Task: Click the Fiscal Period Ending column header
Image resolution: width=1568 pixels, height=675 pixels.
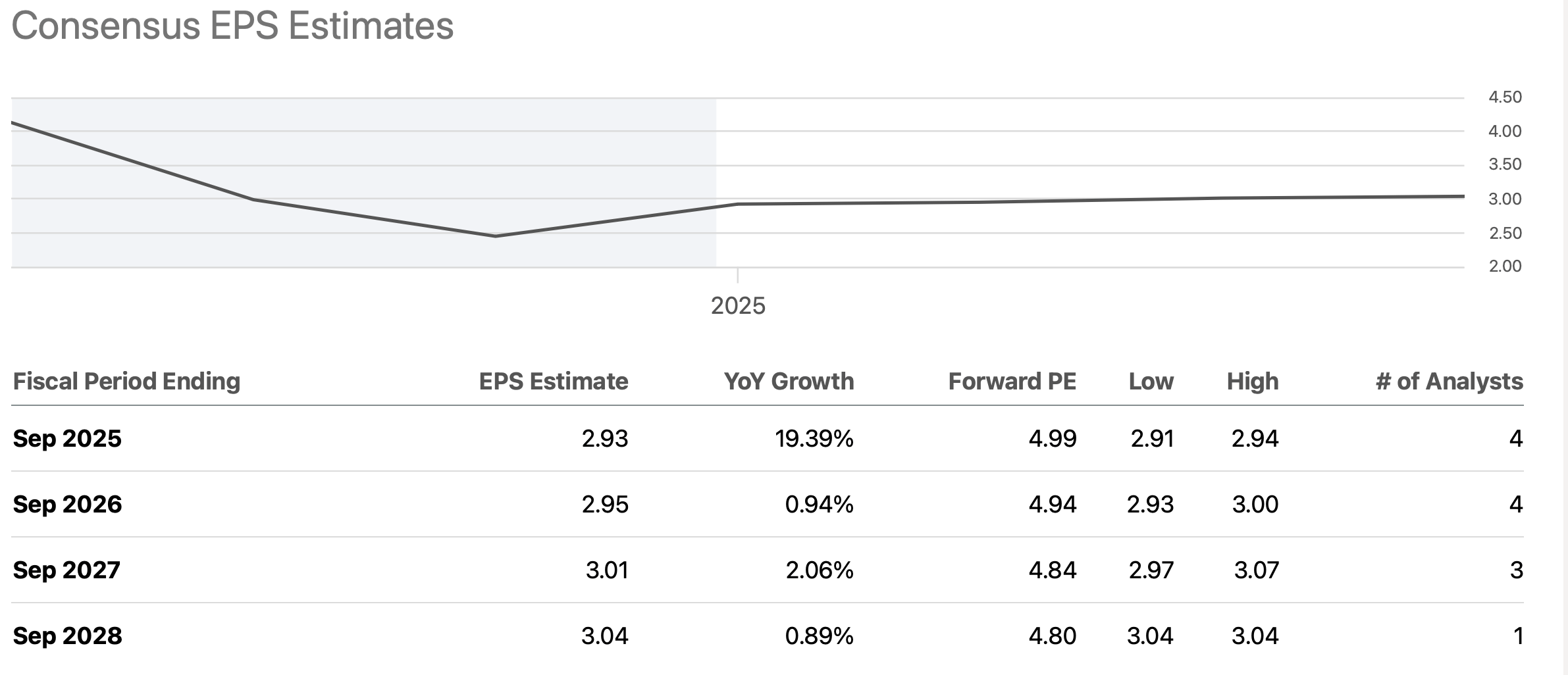Action: tap(126, 382)
